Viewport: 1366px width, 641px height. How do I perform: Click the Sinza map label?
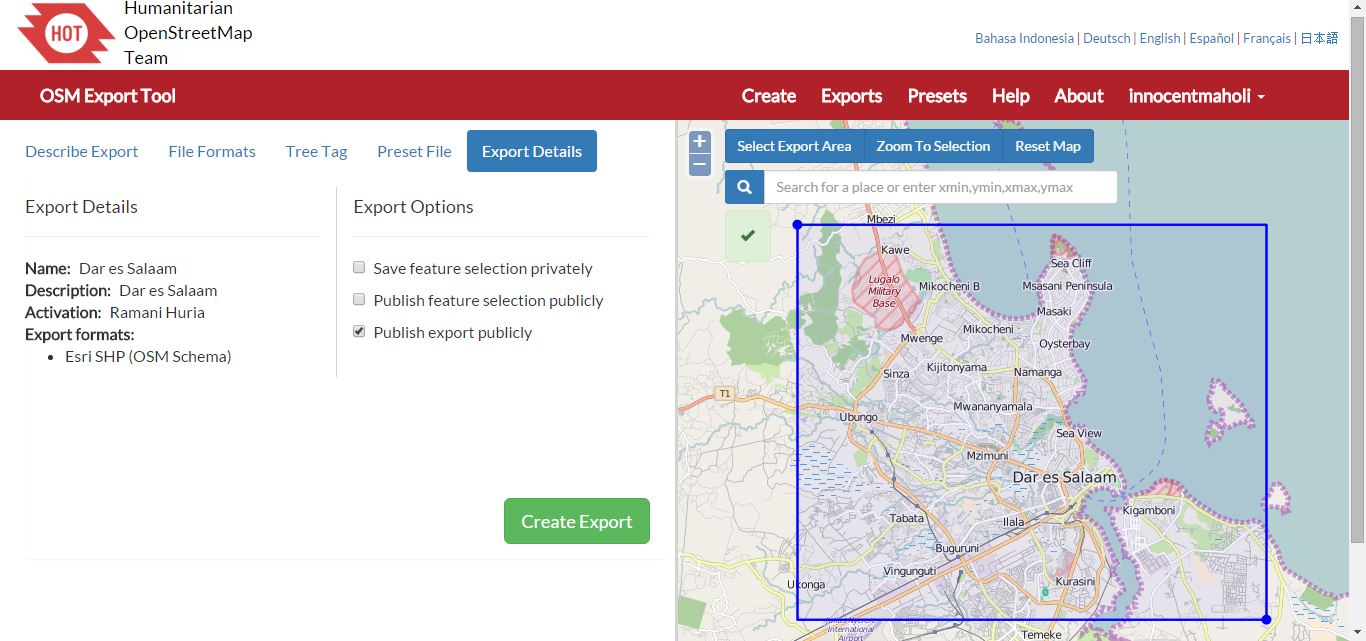pos(896,374)
